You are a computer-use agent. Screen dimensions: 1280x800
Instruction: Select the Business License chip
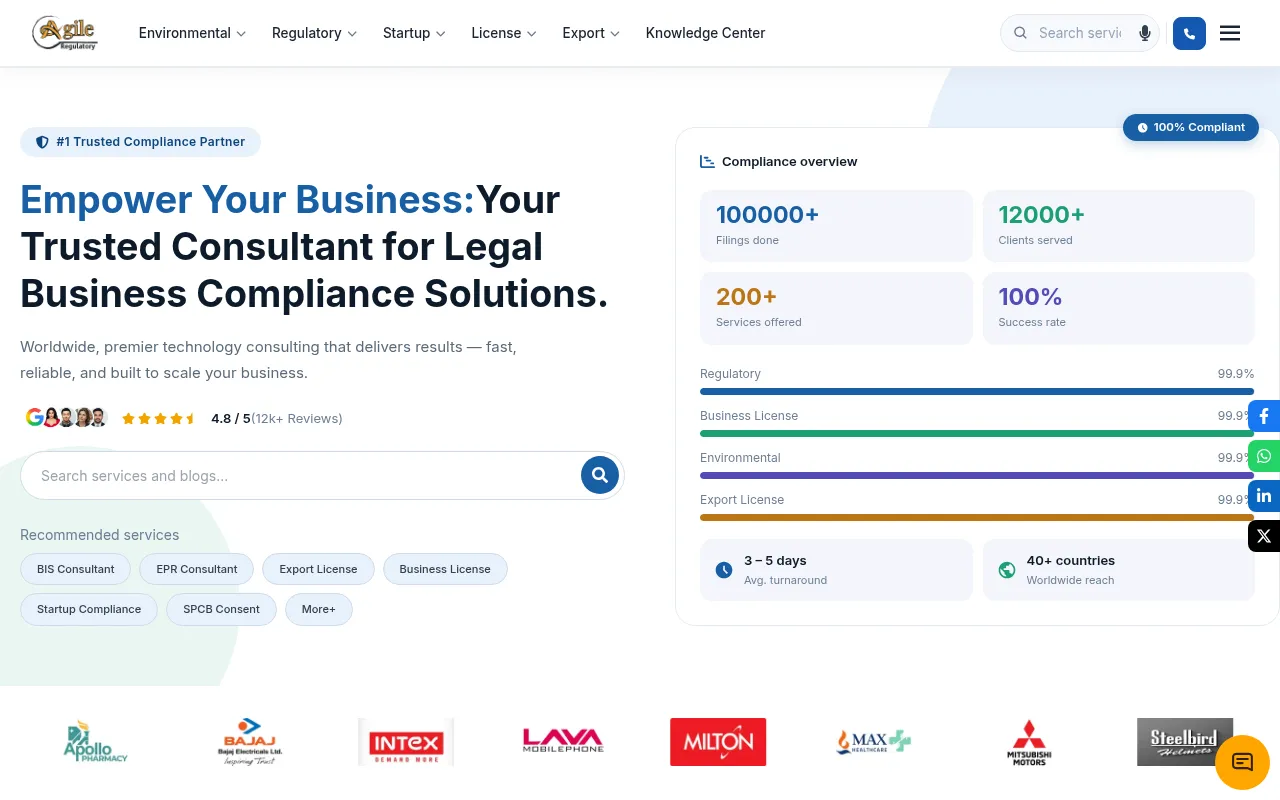(445, 569)
